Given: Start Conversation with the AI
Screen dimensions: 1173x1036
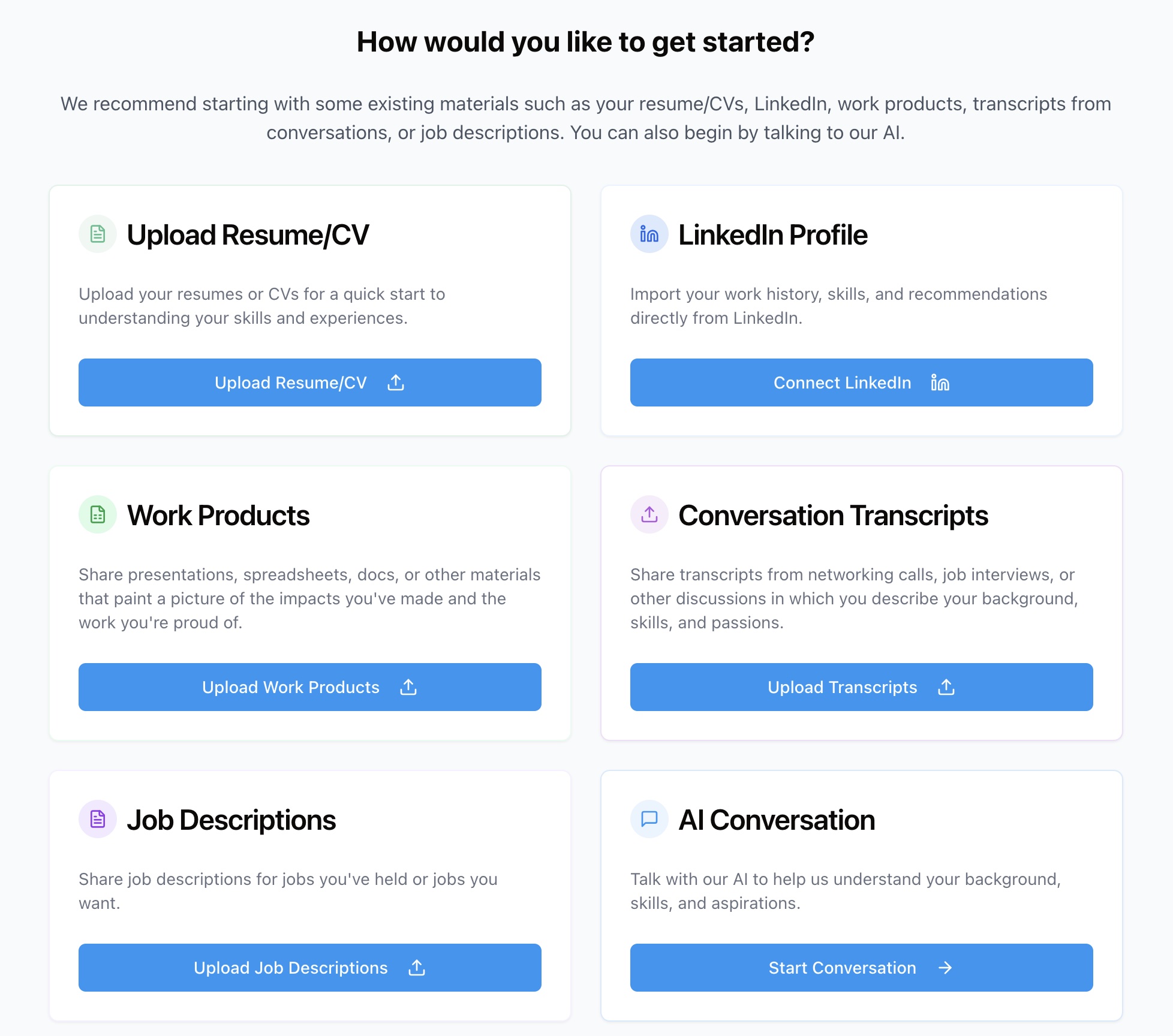Looking at the screenshot, I should pyautogui.click(x=861, y=968).
